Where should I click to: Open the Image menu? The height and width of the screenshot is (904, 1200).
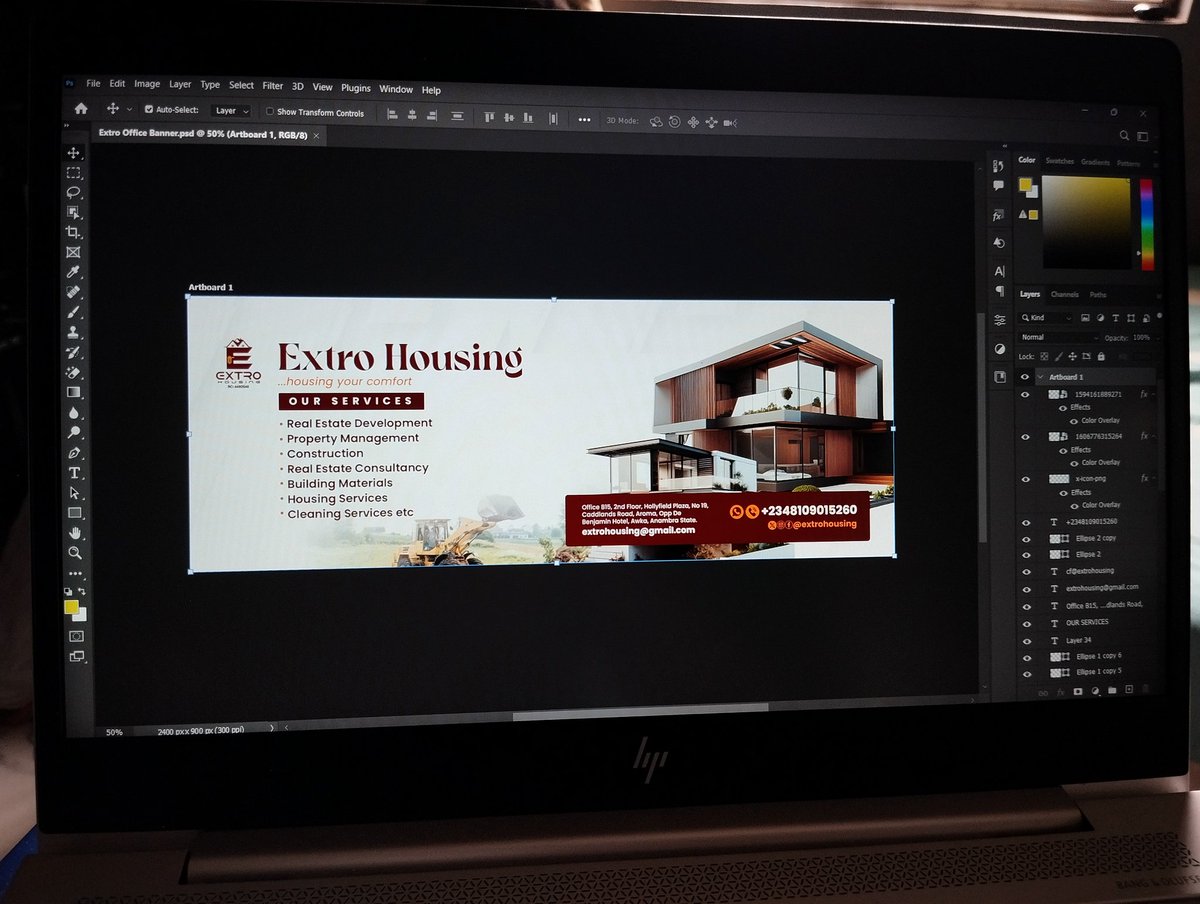click(x=147, y=84)
